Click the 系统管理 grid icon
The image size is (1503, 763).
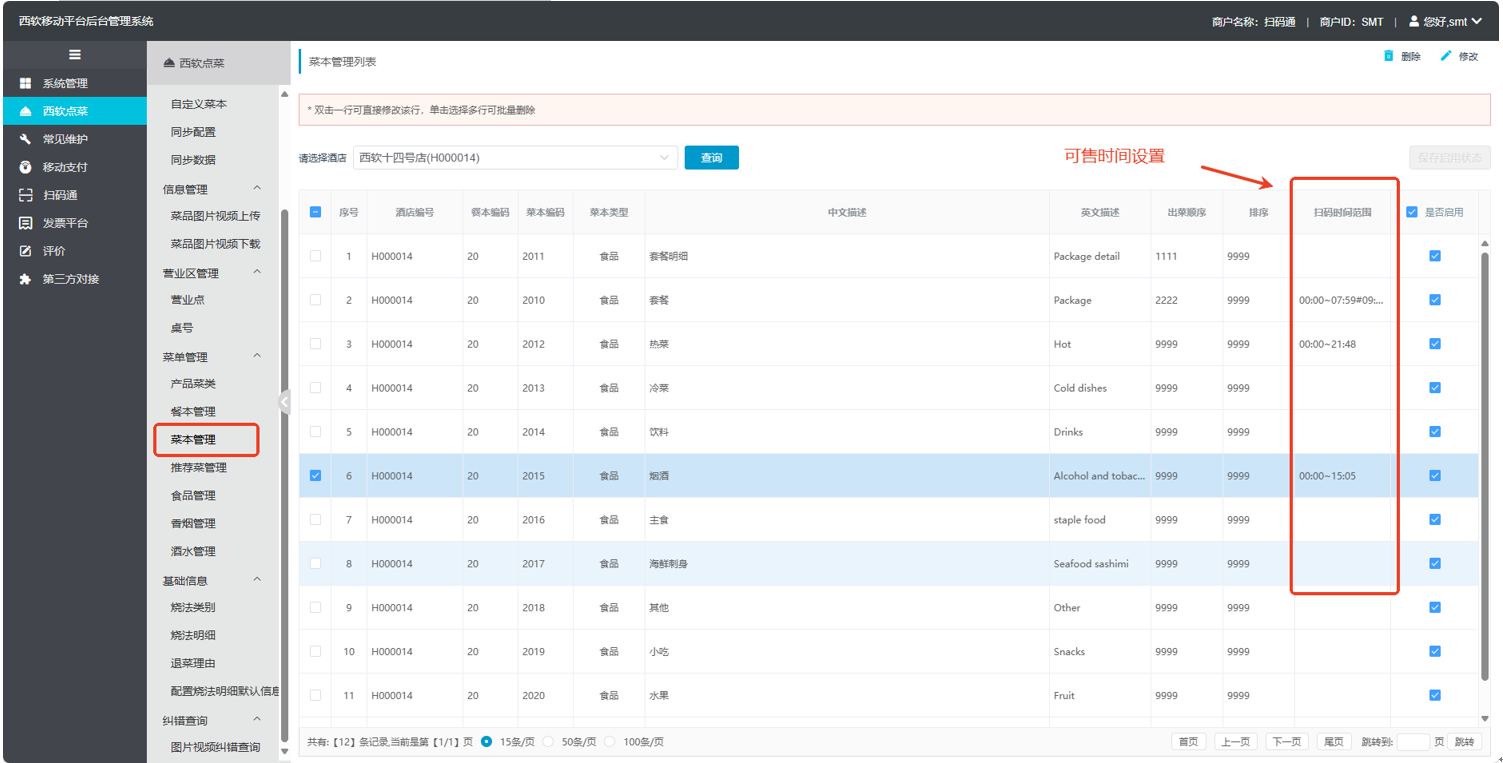[26, 83]
